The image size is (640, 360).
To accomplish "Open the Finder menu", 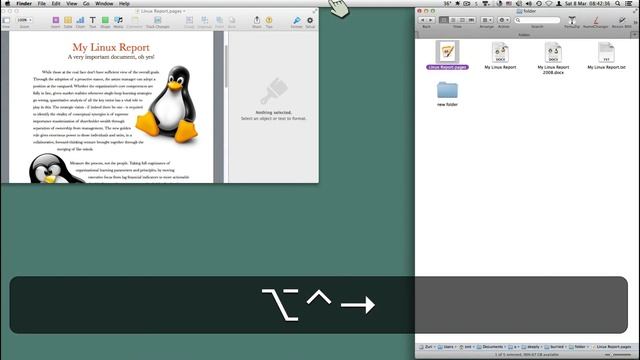I will (x=24, y=3).
